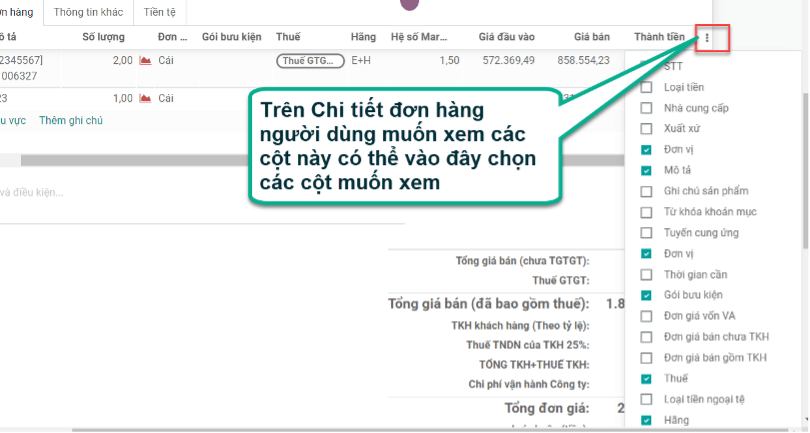Image resolution: width=810 pixels, height=433 pixels.
Task: Open the Tiền tệ tab
Action: tap(160, 12)
